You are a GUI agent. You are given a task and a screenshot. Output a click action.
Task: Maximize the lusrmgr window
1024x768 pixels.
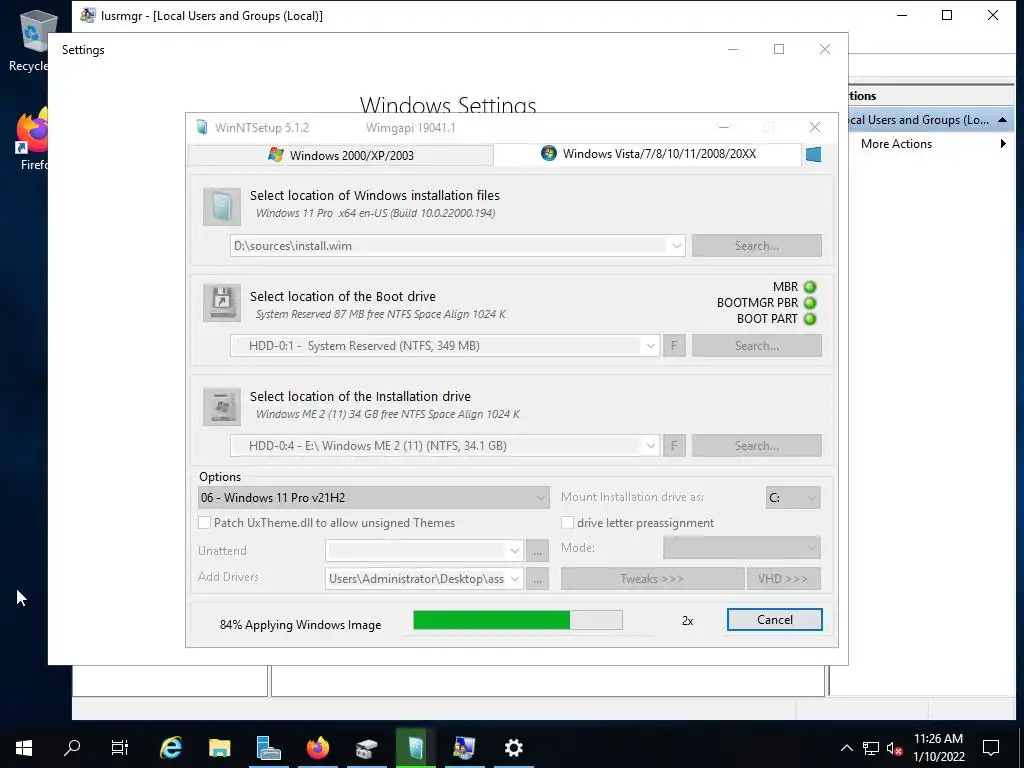coord(947,16)
